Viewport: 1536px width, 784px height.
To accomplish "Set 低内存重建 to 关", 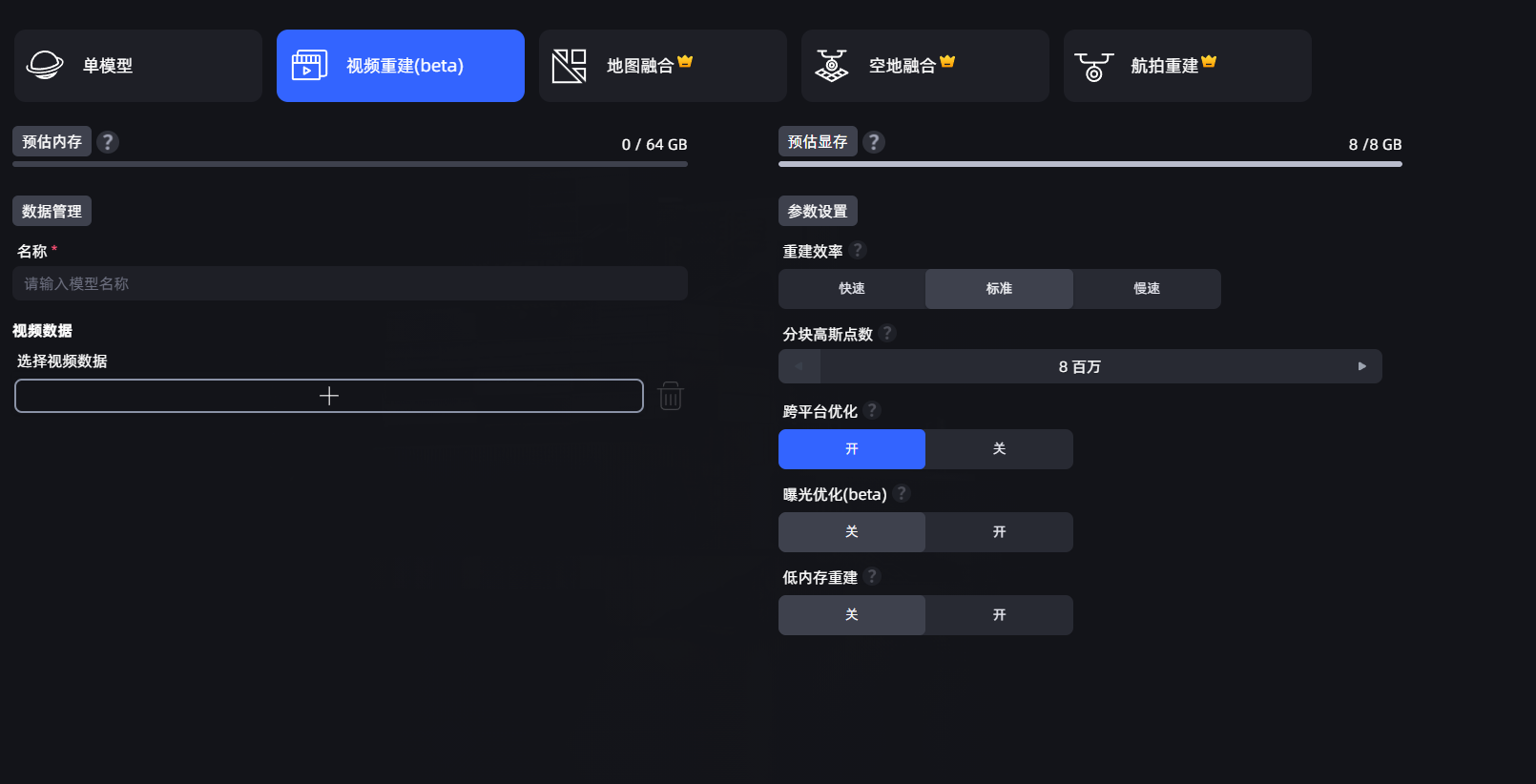I will tap(852, 615).
